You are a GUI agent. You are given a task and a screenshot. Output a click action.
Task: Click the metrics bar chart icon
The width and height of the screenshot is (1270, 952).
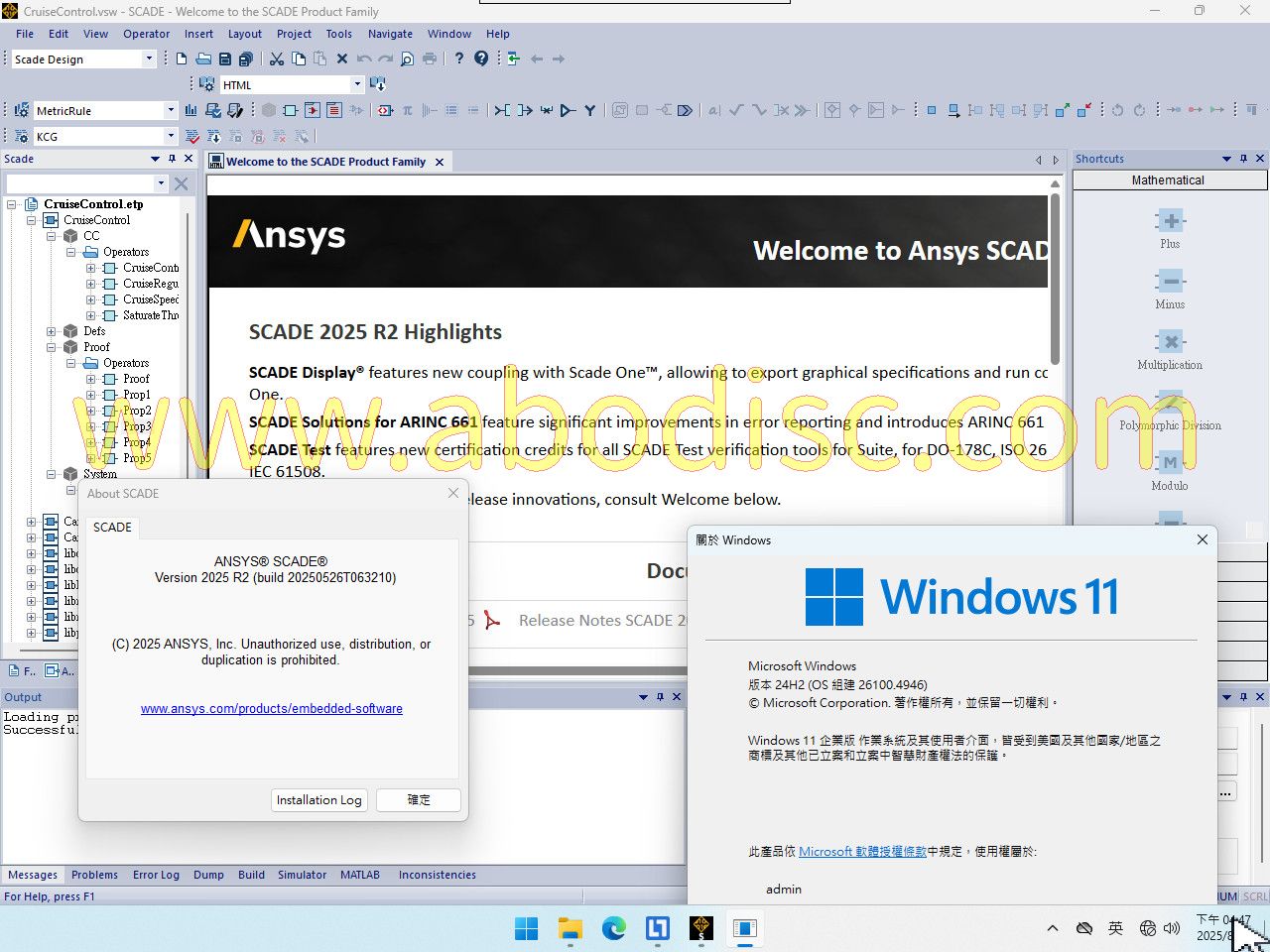[190, 111]
